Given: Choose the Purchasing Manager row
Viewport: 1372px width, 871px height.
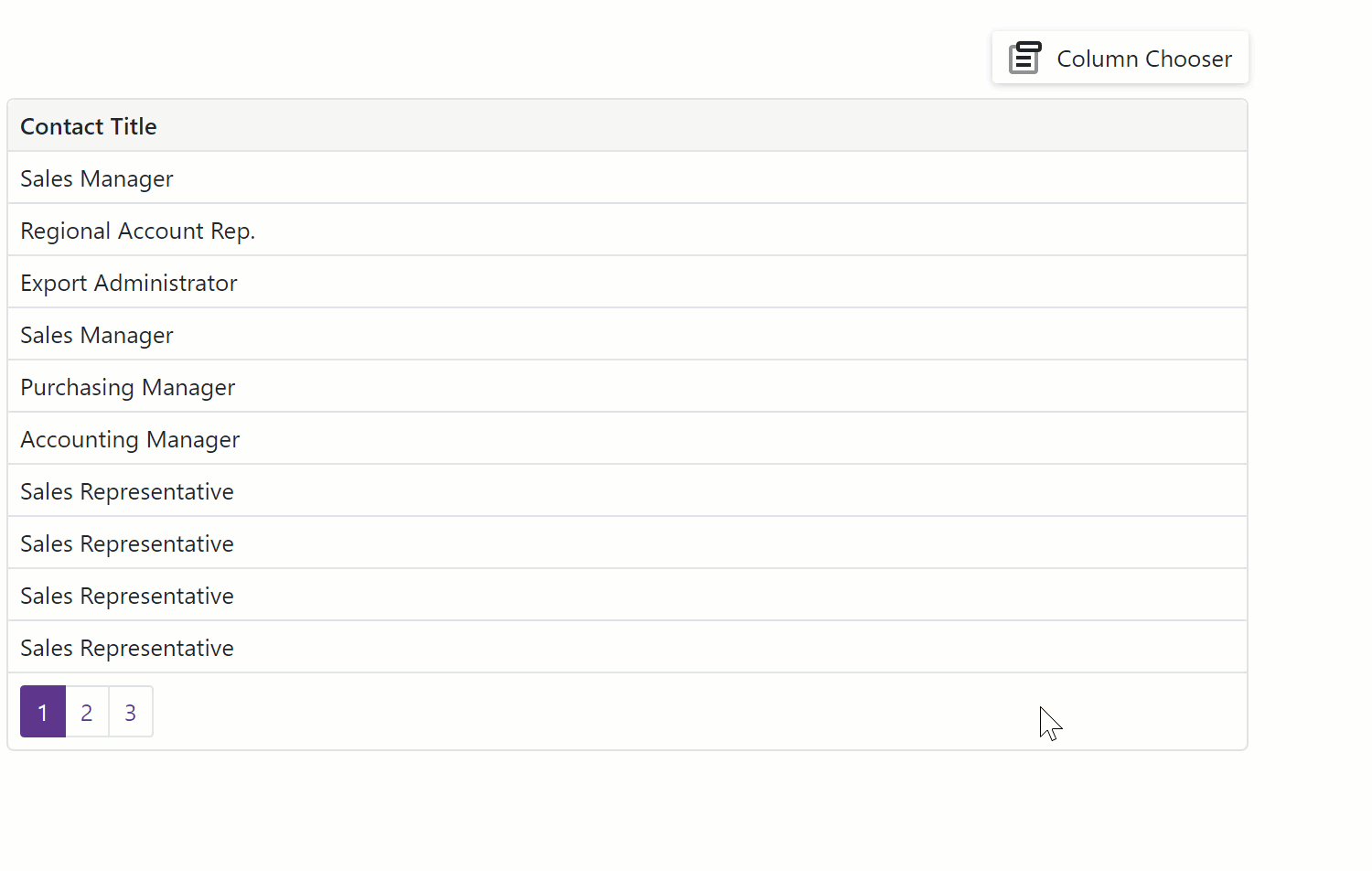Looking at the screenshot, I should click(x=627, y=387).
